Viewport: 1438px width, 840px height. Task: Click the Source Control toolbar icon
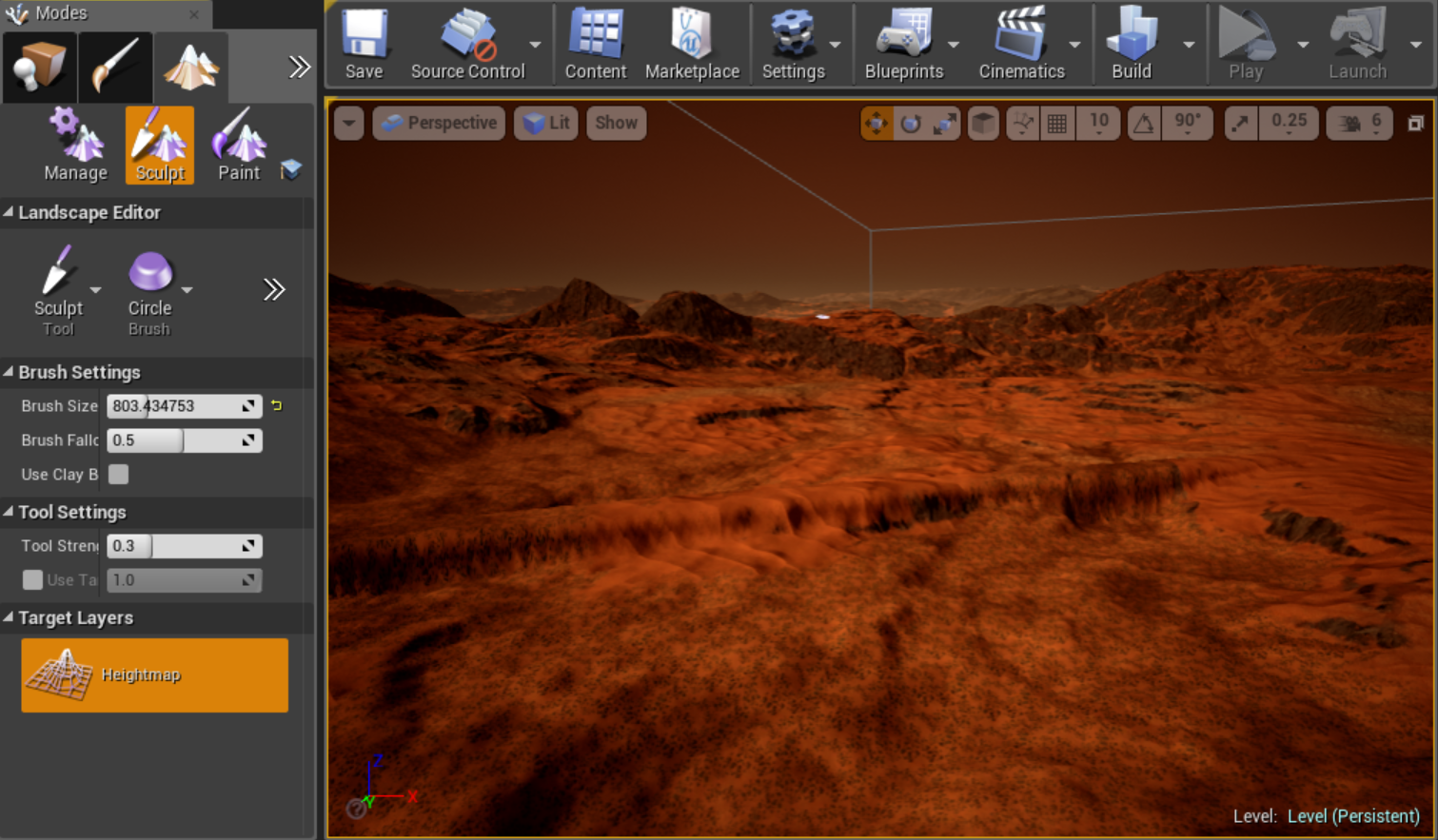click(467, 44)
